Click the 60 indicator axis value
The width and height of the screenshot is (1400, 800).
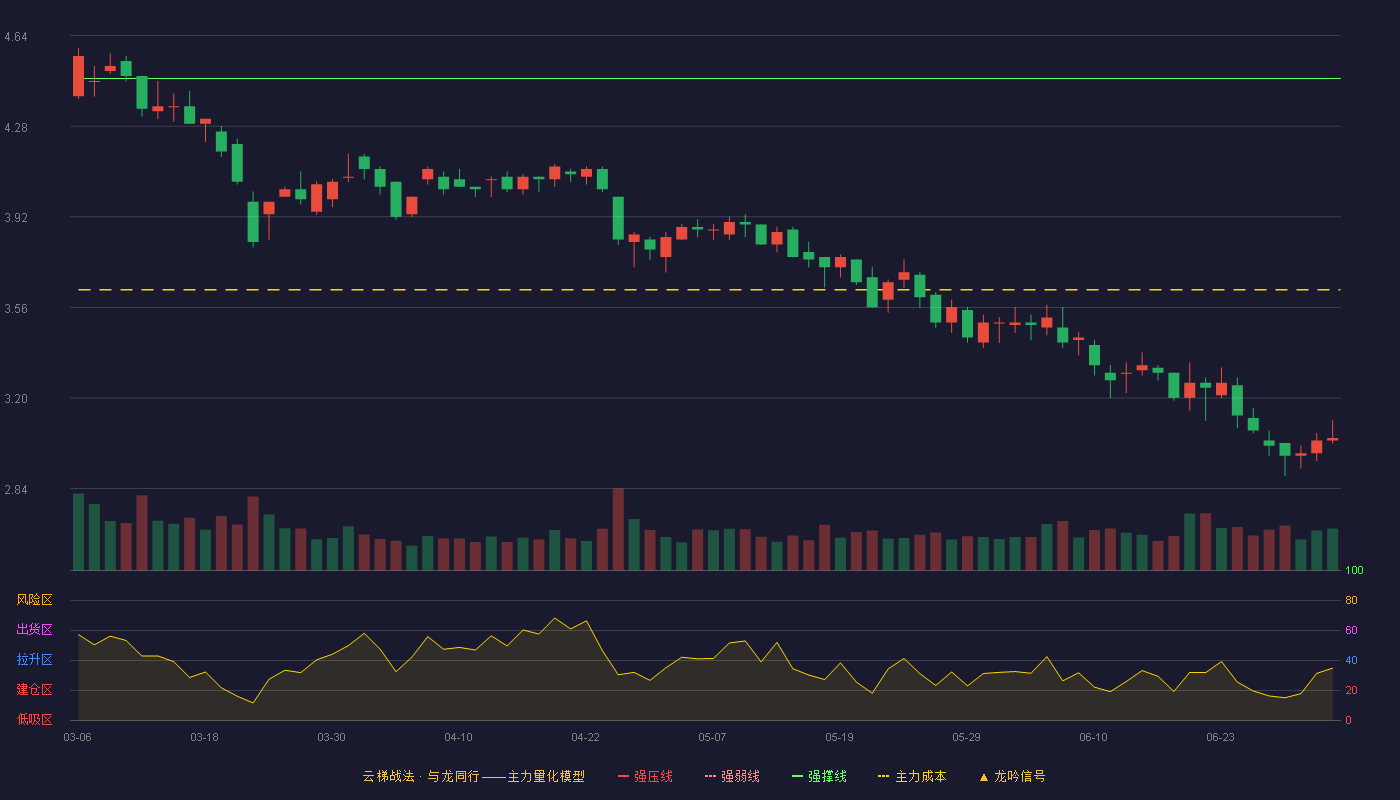tap(1351, 630)
